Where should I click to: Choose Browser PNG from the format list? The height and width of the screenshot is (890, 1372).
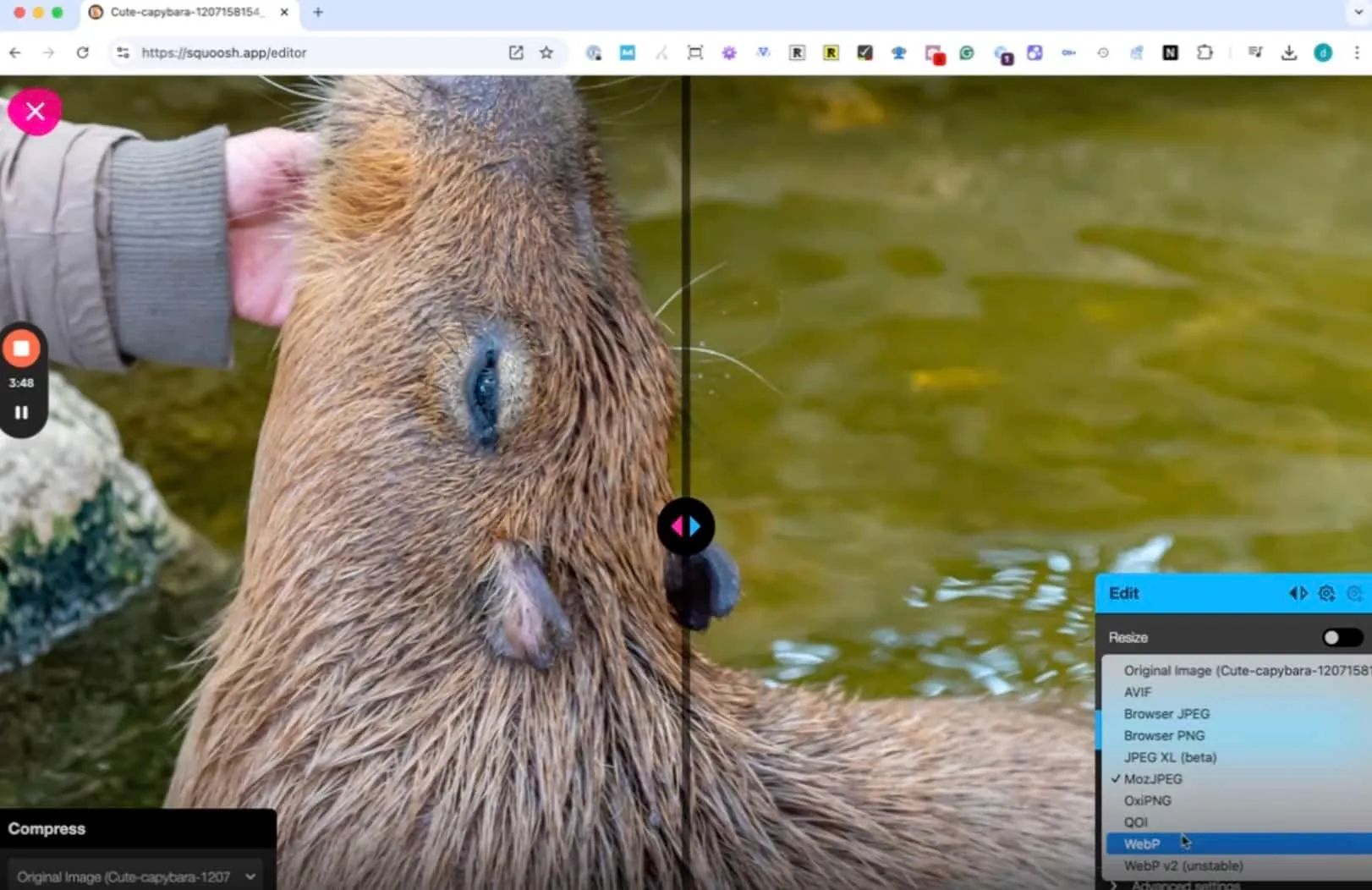point(1239,735)
